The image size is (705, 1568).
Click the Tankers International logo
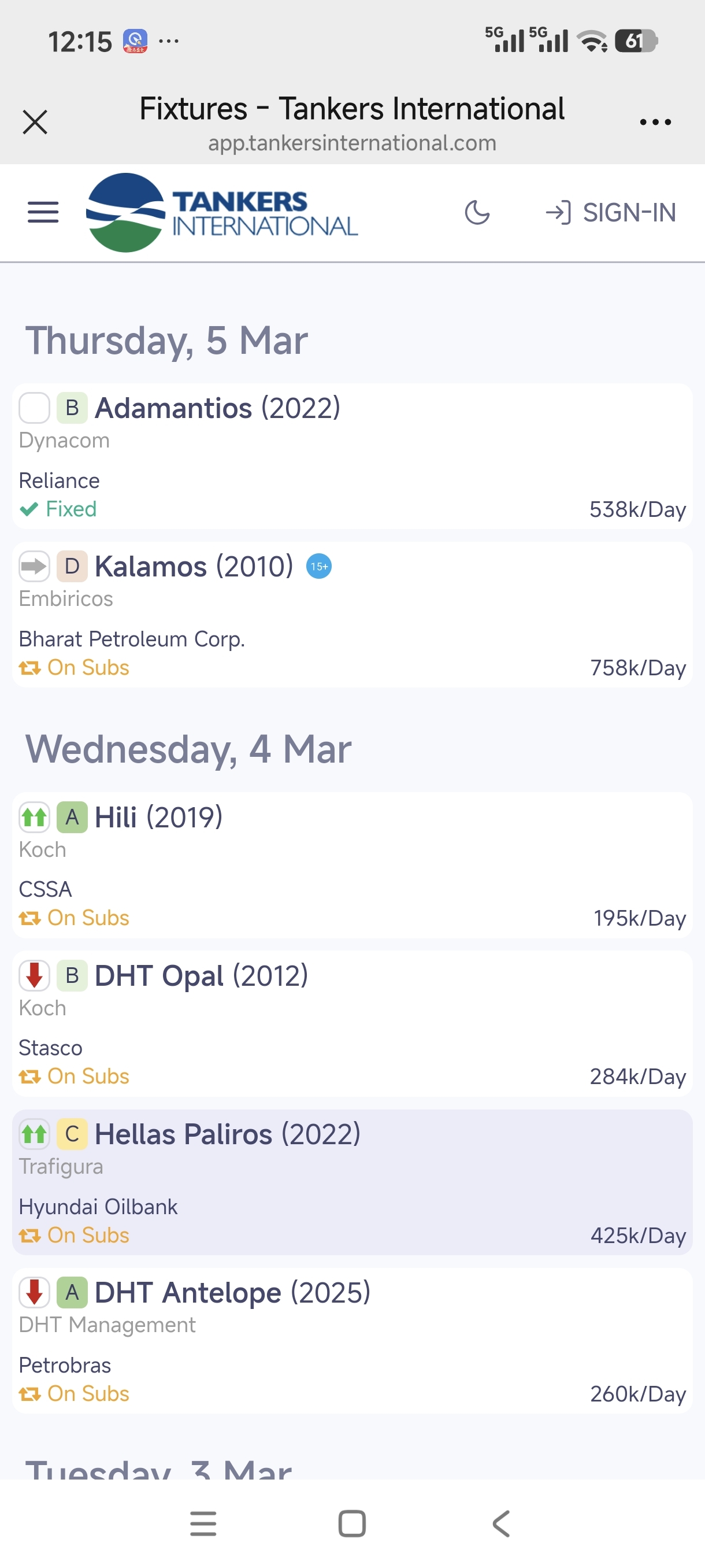click(x=221, y=212)
